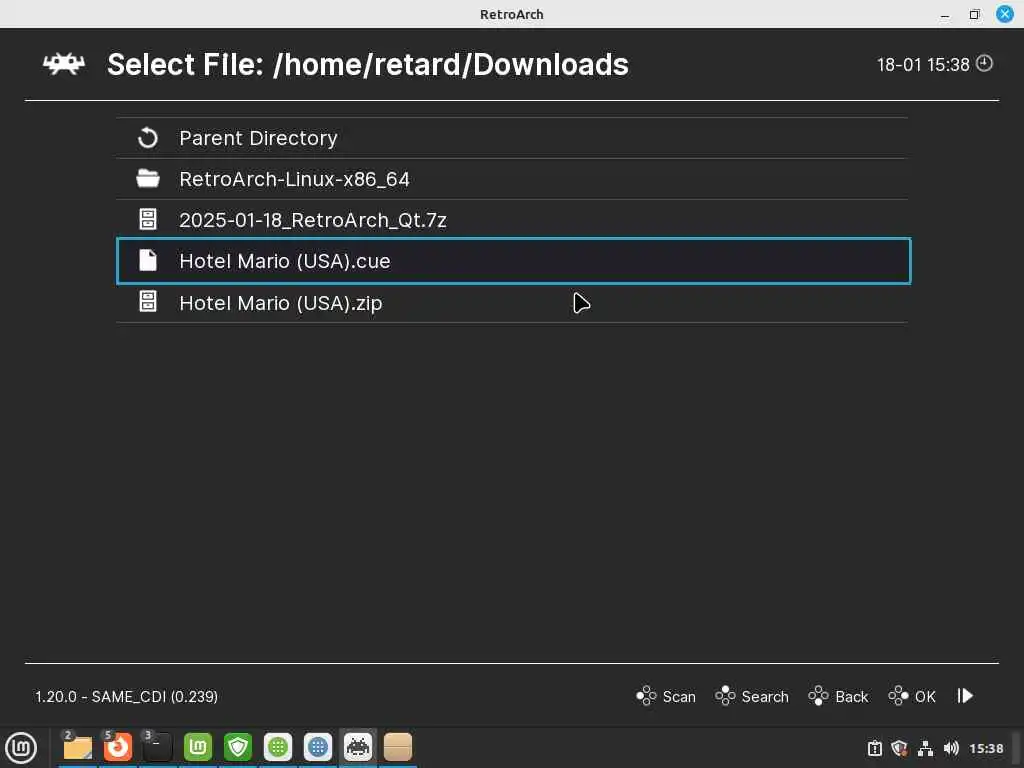Click the Select File path title

(x=368, y=65)
